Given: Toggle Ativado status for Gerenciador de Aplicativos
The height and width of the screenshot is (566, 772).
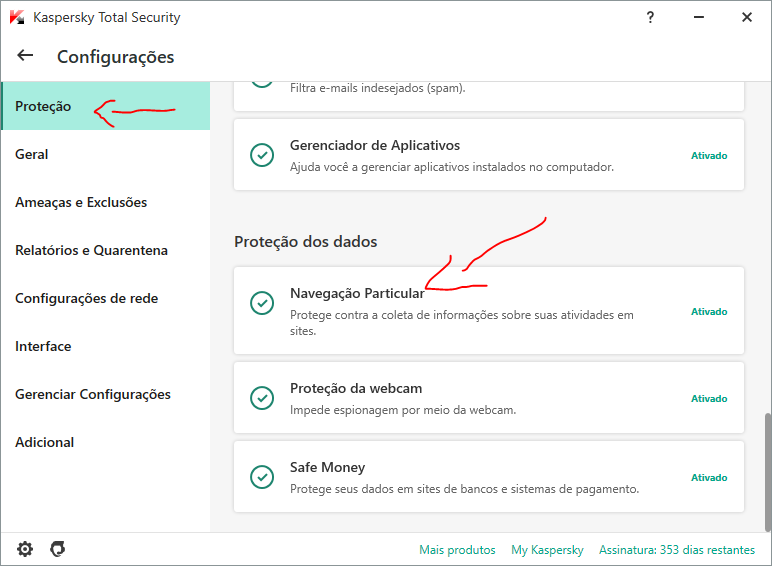Looking at the screenshot, I should [x=709, y=156].
